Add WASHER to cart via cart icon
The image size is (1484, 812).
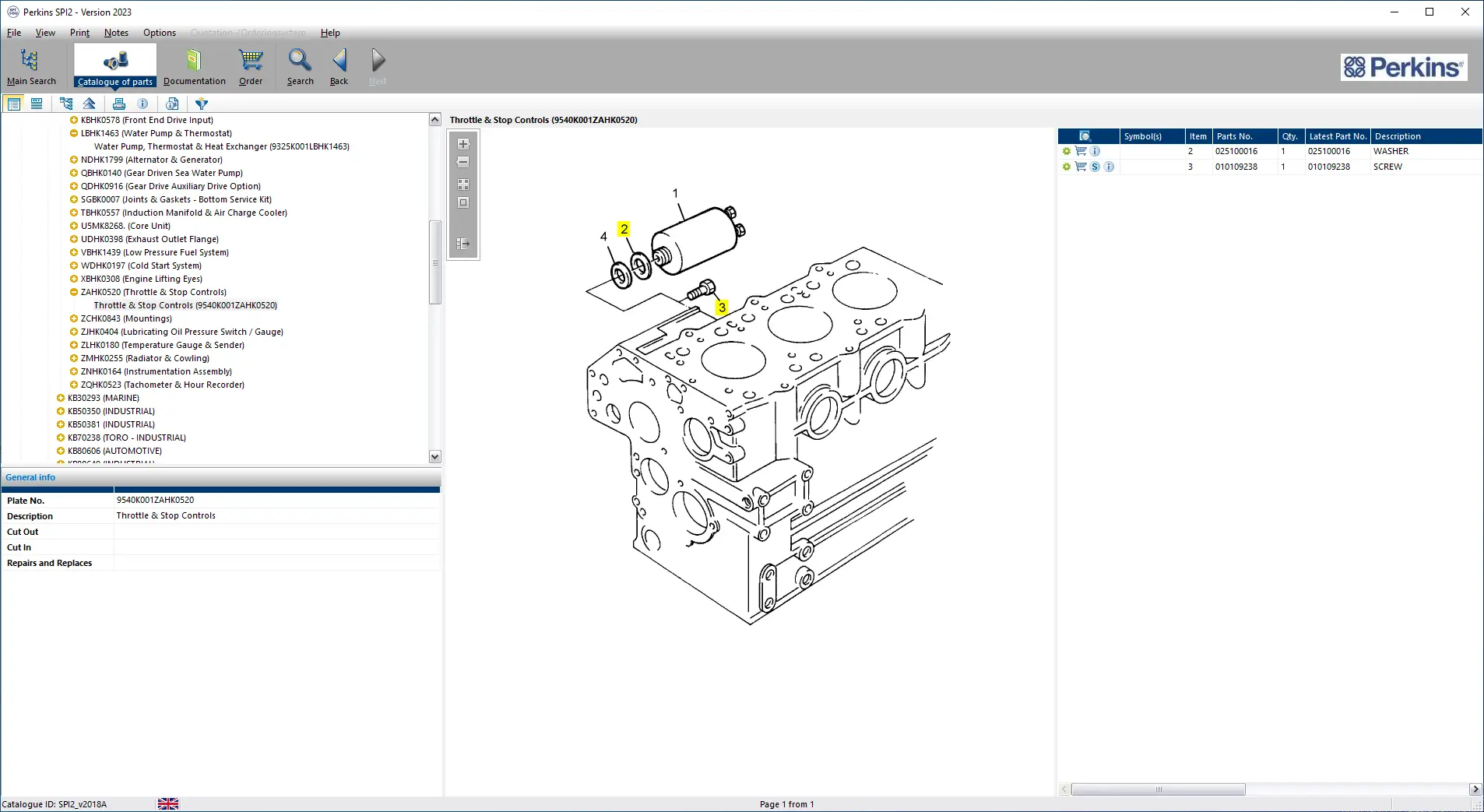pyautogui.click(x=1081, y=151)
